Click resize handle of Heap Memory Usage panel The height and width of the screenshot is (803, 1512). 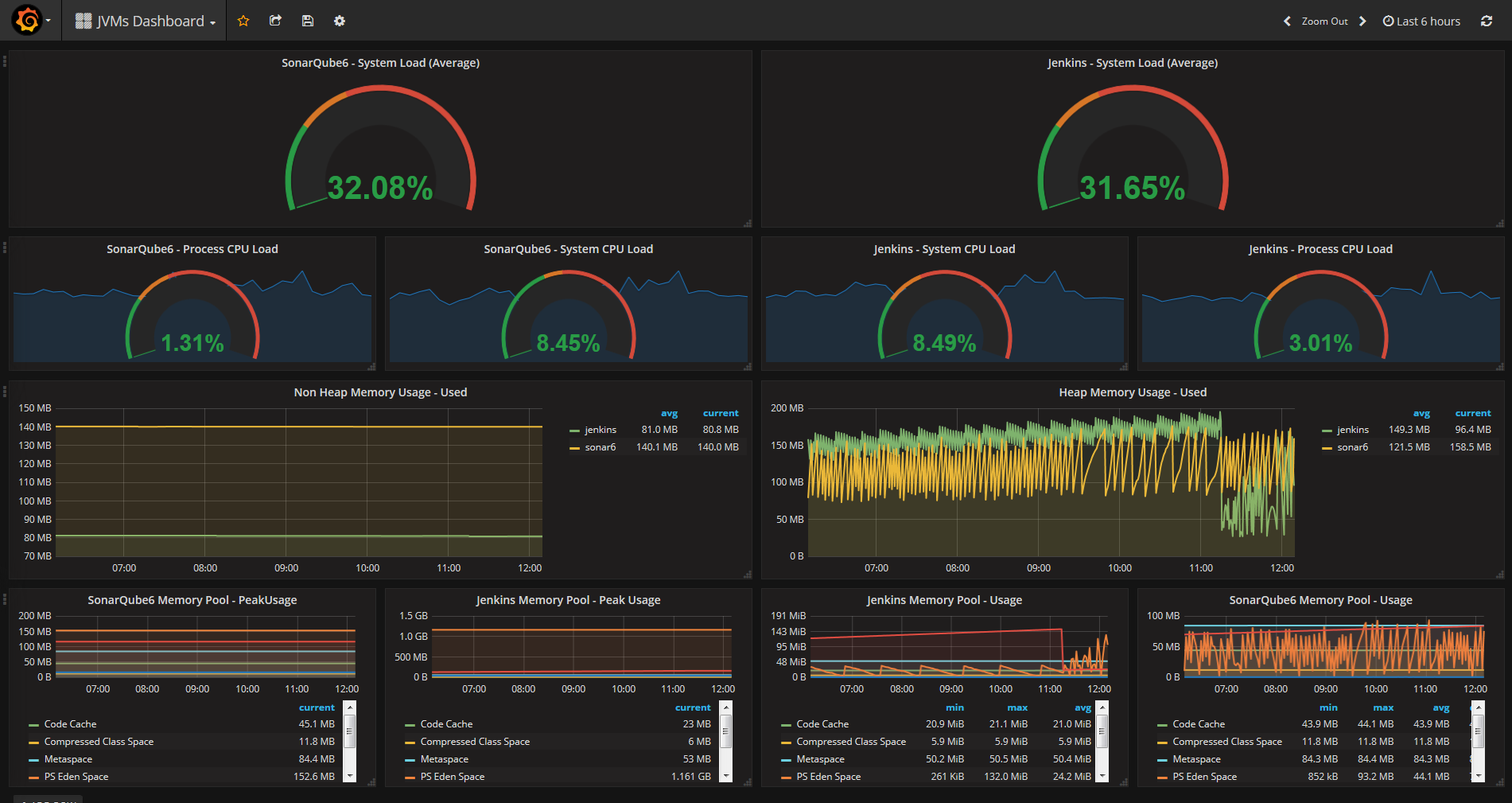pos(1499,574)
